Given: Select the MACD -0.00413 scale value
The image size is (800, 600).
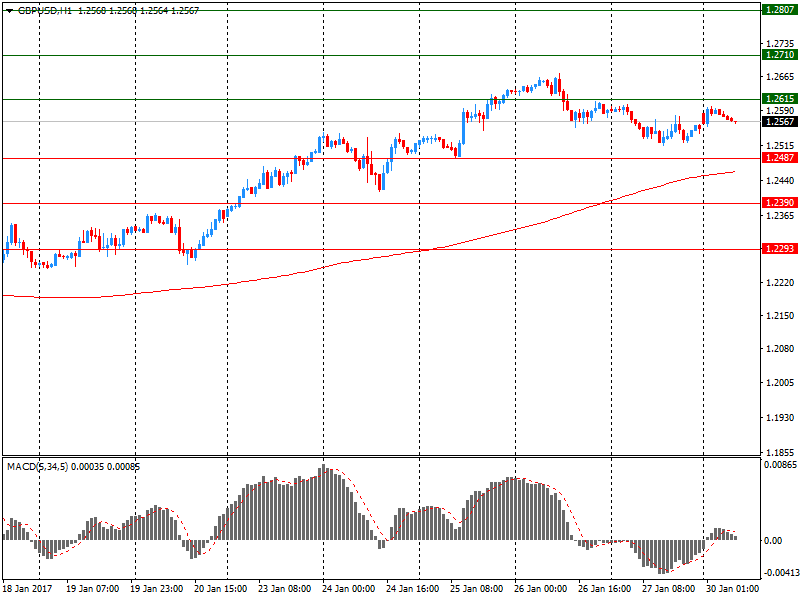Looking at the screenshot, I should coord(780,573).
